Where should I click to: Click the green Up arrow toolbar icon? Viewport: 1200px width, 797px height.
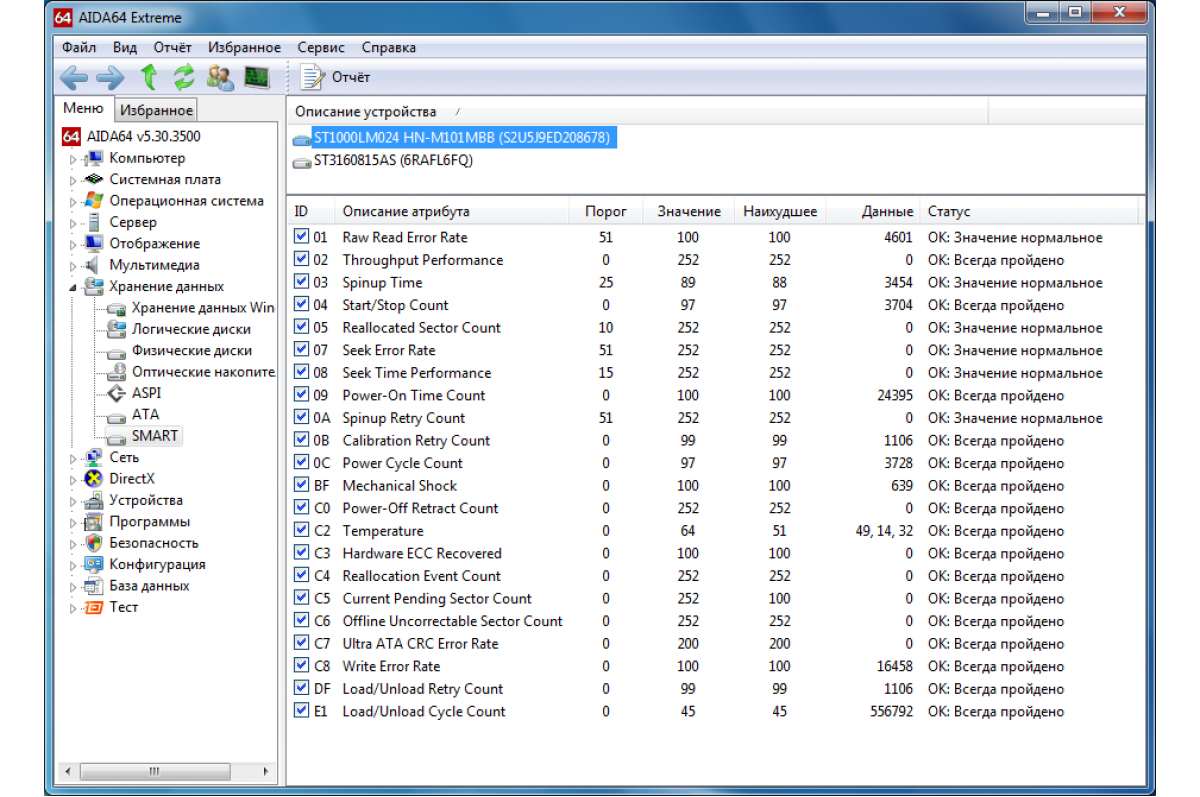pos(149,77)
